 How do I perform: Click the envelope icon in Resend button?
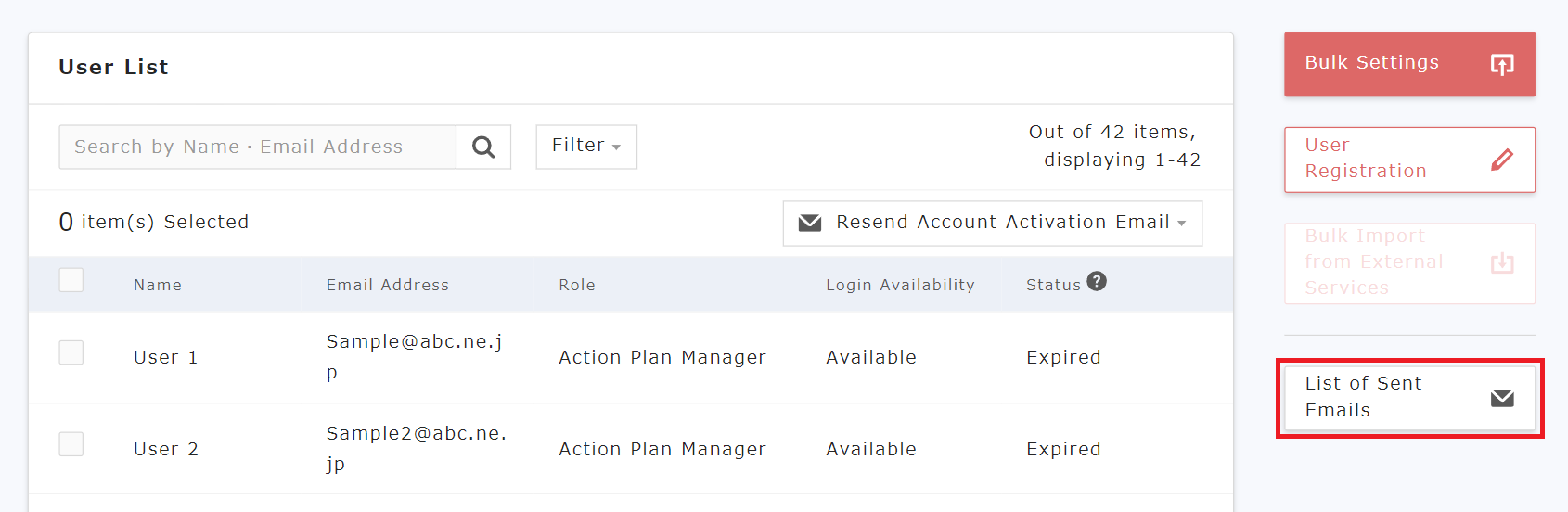point(810,223)
